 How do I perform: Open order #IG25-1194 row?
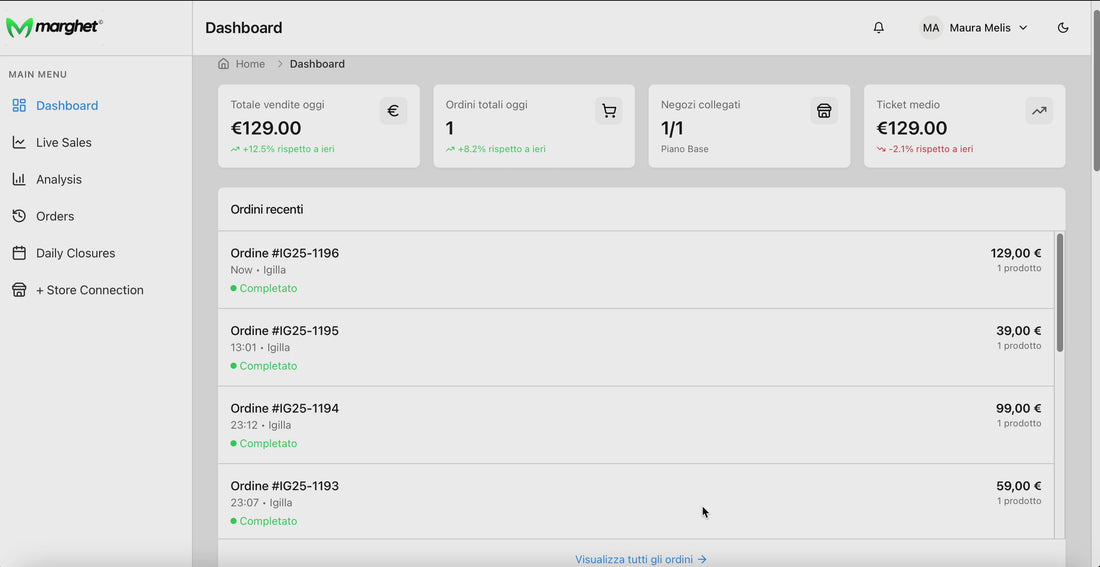pyautogui.click(x=636, y=425)
